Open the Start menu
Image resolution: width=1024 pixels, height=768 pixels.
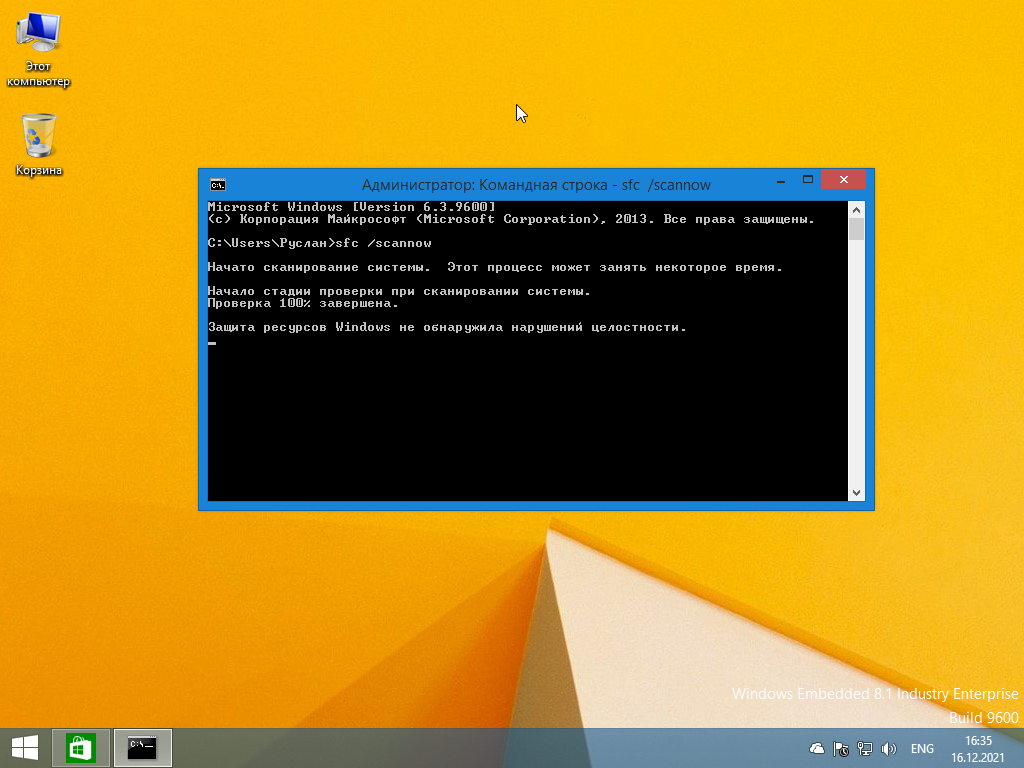pyautogui.click(x=25, y=747)
